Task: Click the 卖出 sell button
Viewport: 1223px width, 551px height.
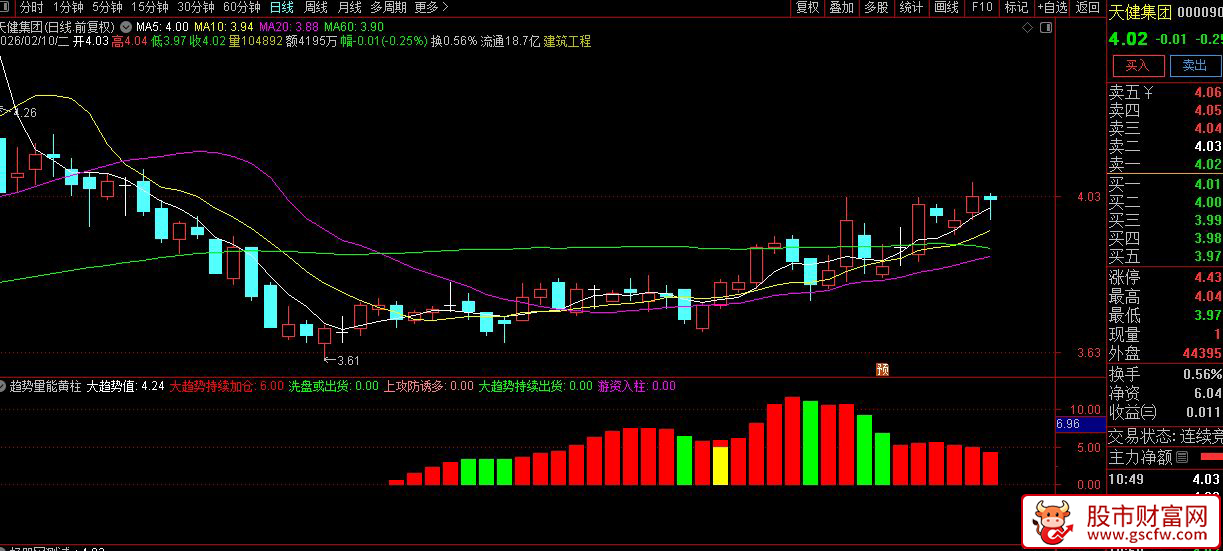Action: click(1195, 65)
